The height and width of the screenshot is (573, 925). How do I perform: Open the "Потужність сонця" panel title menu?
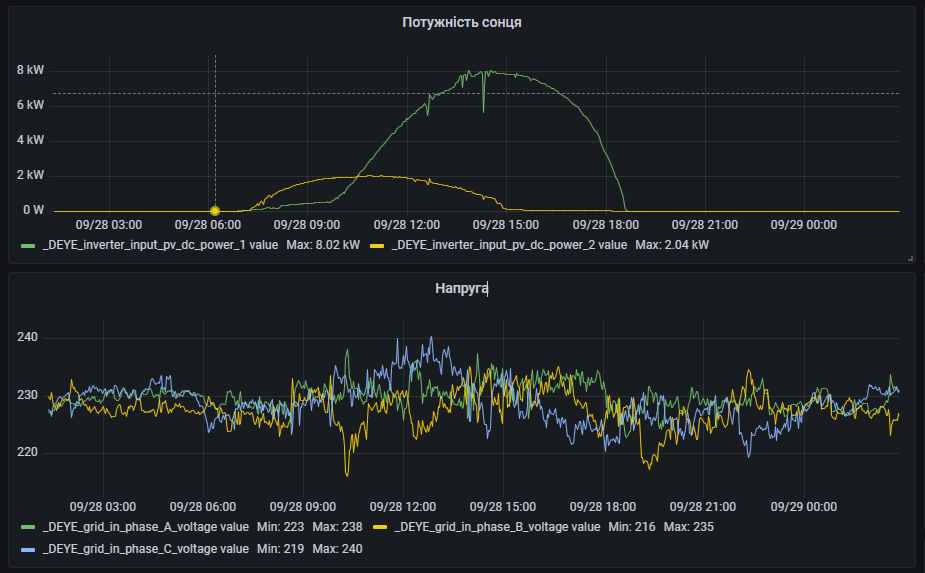[461, 22]
